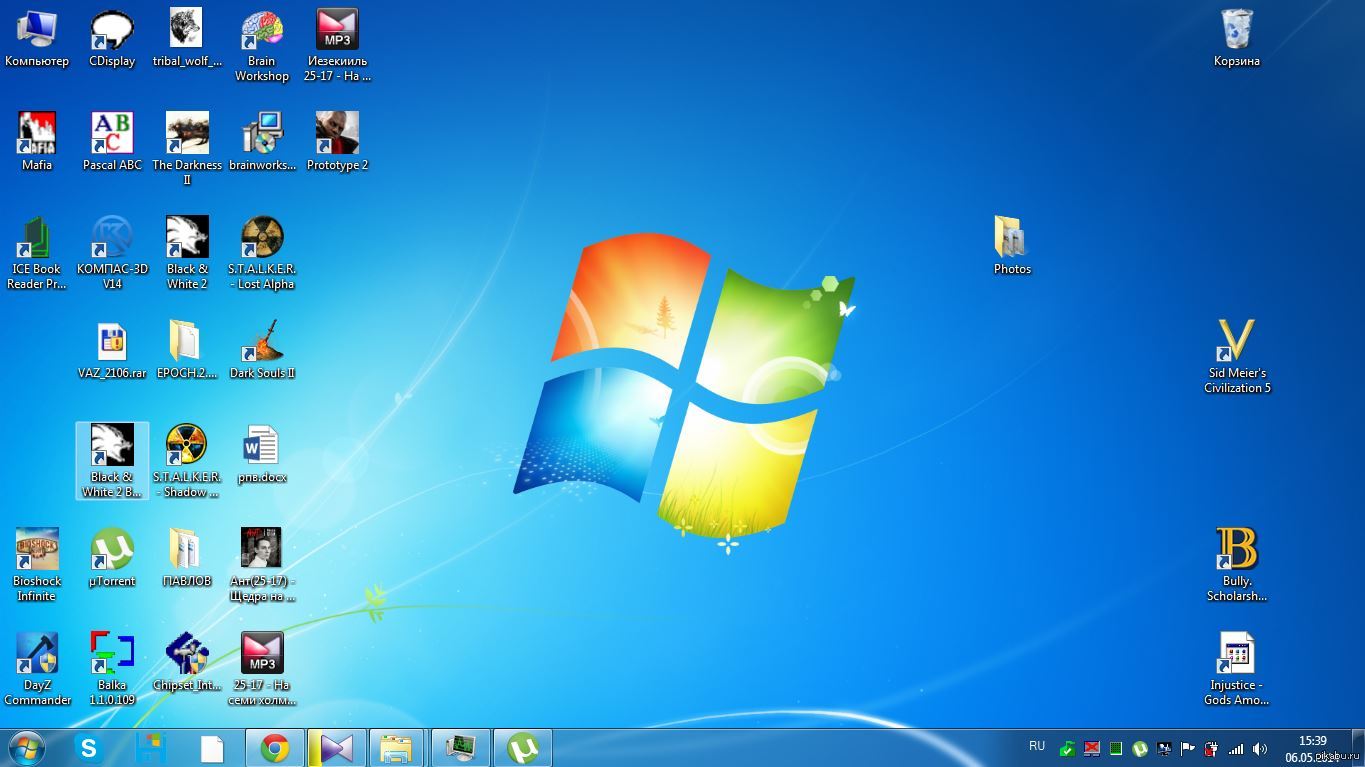Select the Bully. Scholarship shortcut

1237,566
